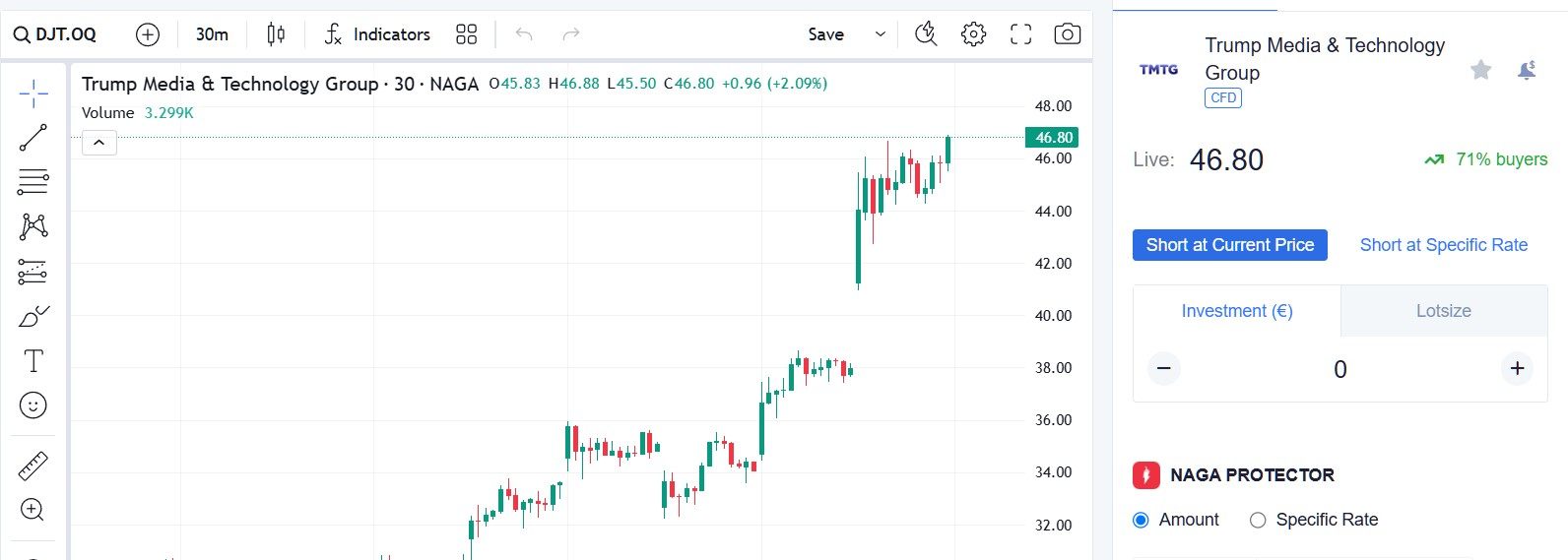Image resolution: width=1568 pixels, height=560 pixels.
Task: Open the 30m interval dropdown
Action: click(212, 34)
